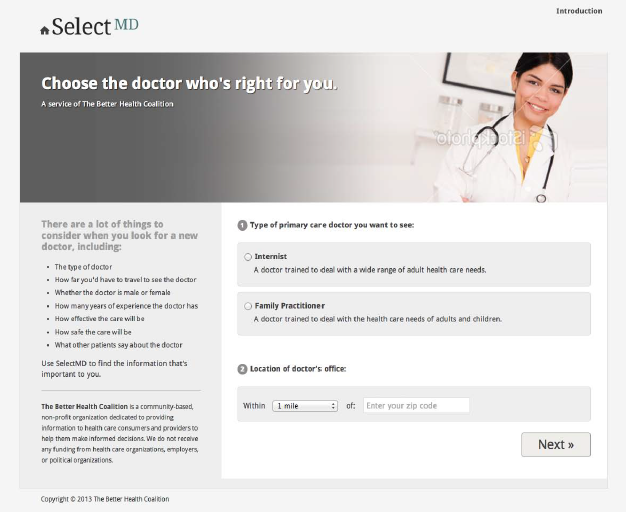Click the Better Health Coalition bold text
This screenshot has height=512, width=626.
coord(85,407)
